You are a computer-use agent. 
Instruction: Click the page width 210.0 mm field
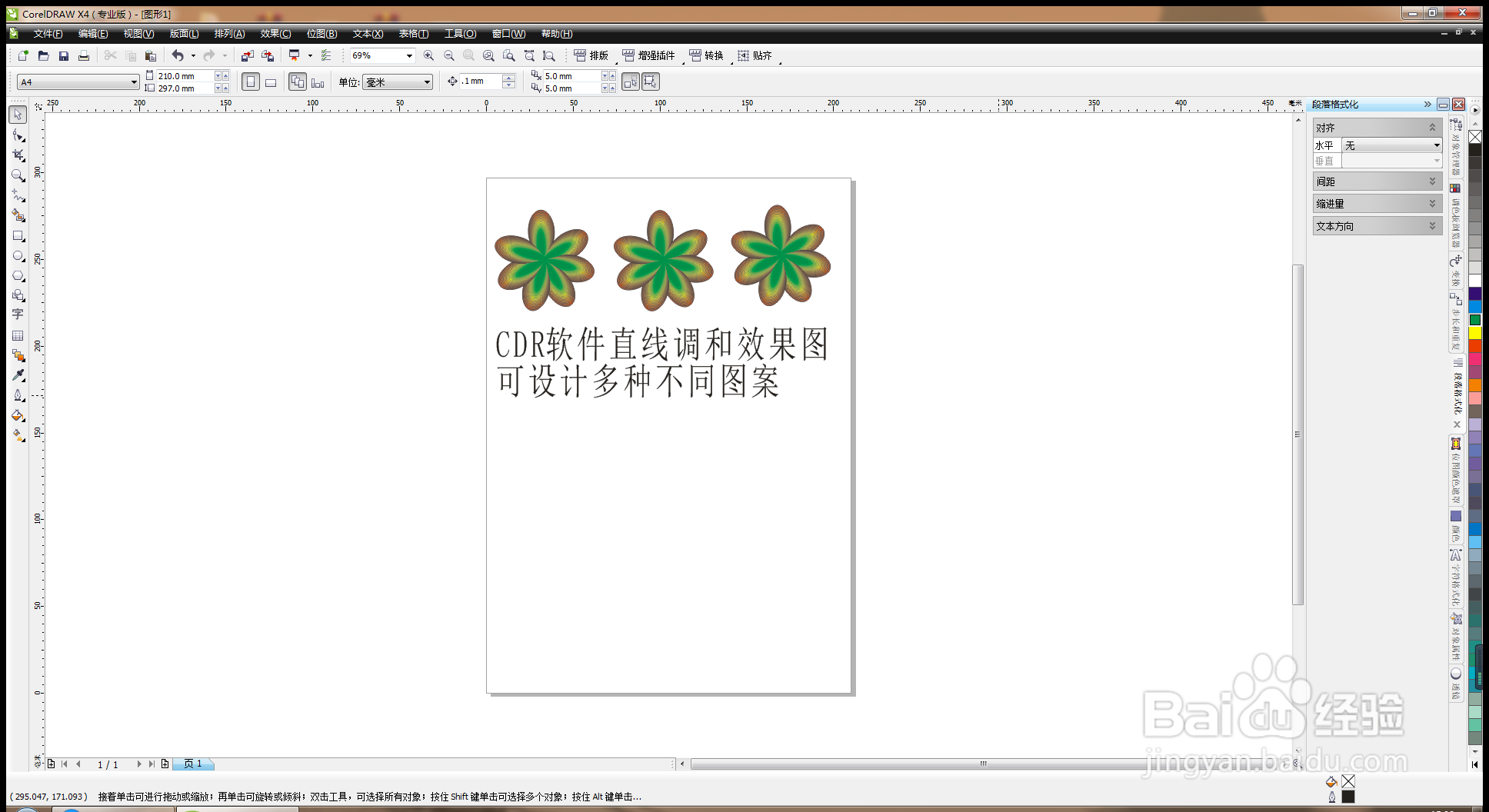(x=185, y=76)
